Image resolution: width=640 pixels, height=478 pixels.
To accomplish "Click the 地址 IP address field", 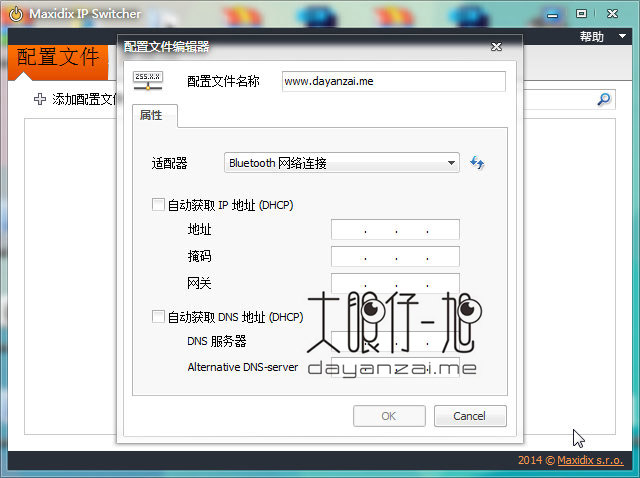I will pyautogui.click(x=395, y=229).
